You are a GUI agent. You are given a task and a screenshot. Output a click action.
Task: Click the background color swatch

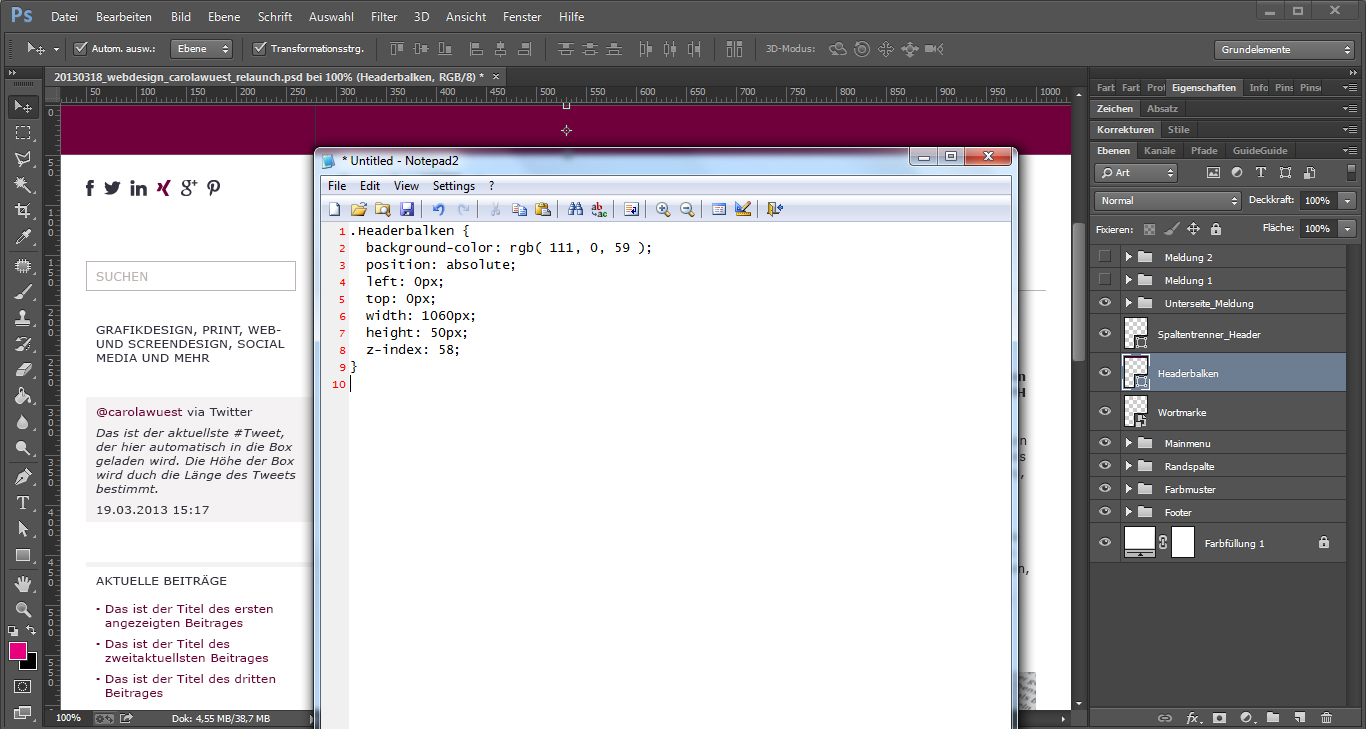point(31,663)
